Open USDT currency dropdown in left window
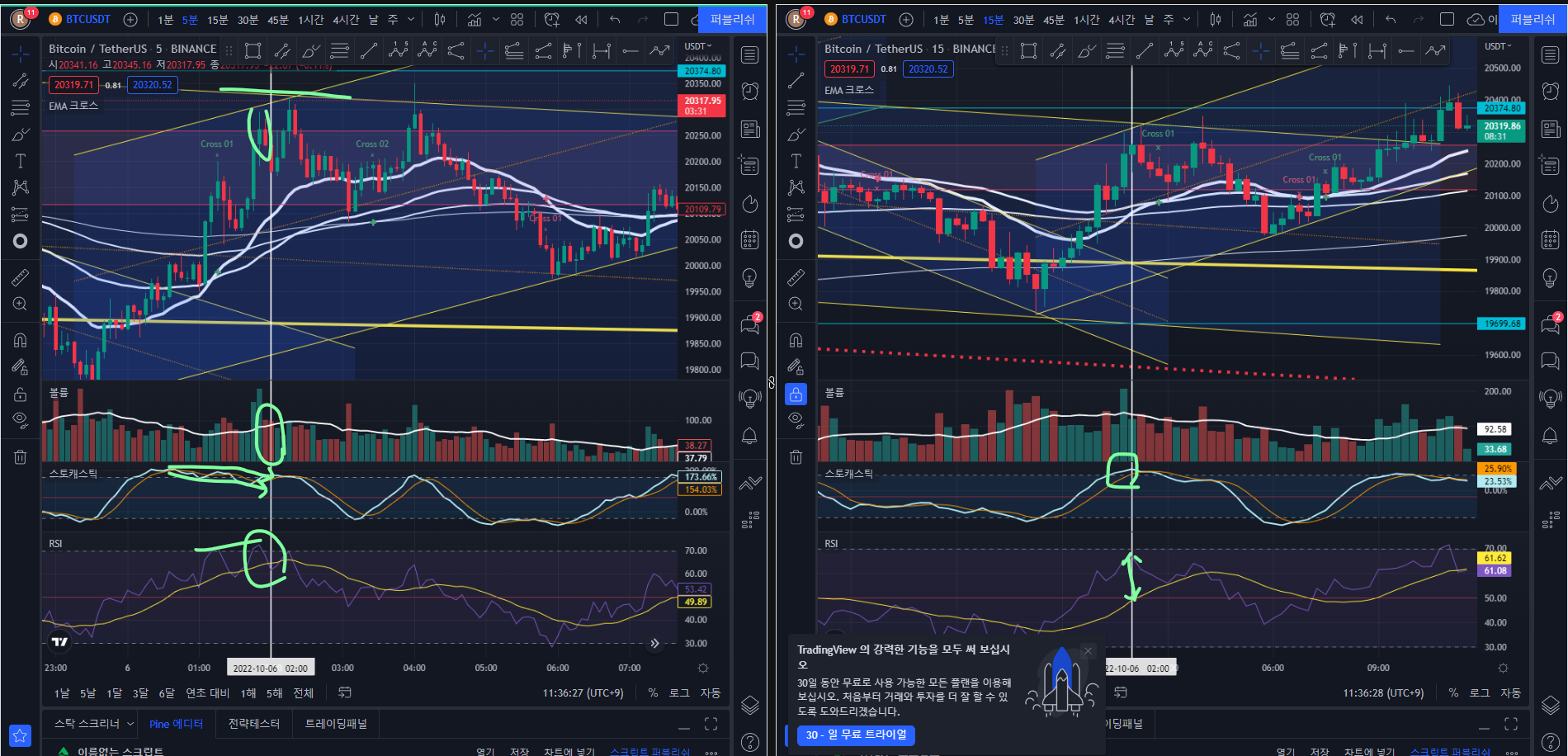 tap(697, 46)
